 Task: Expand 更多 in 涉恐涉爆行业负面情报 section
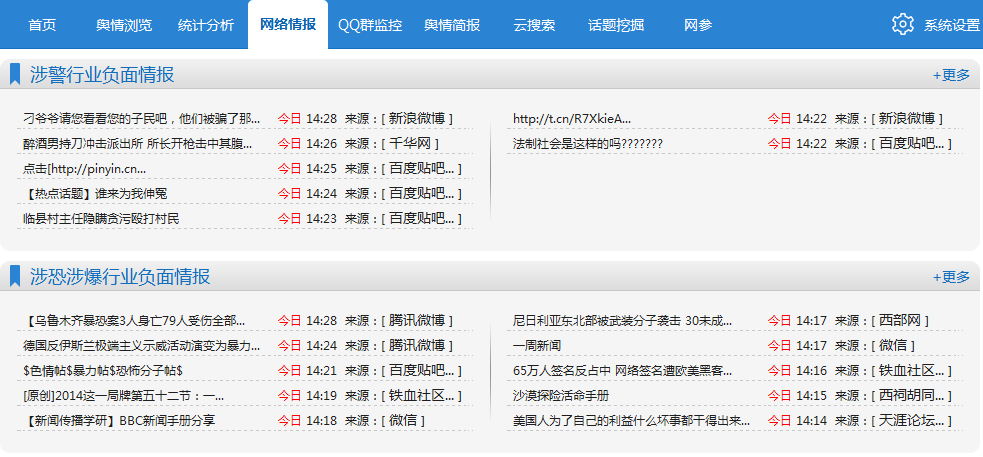[x=951, y=277]
